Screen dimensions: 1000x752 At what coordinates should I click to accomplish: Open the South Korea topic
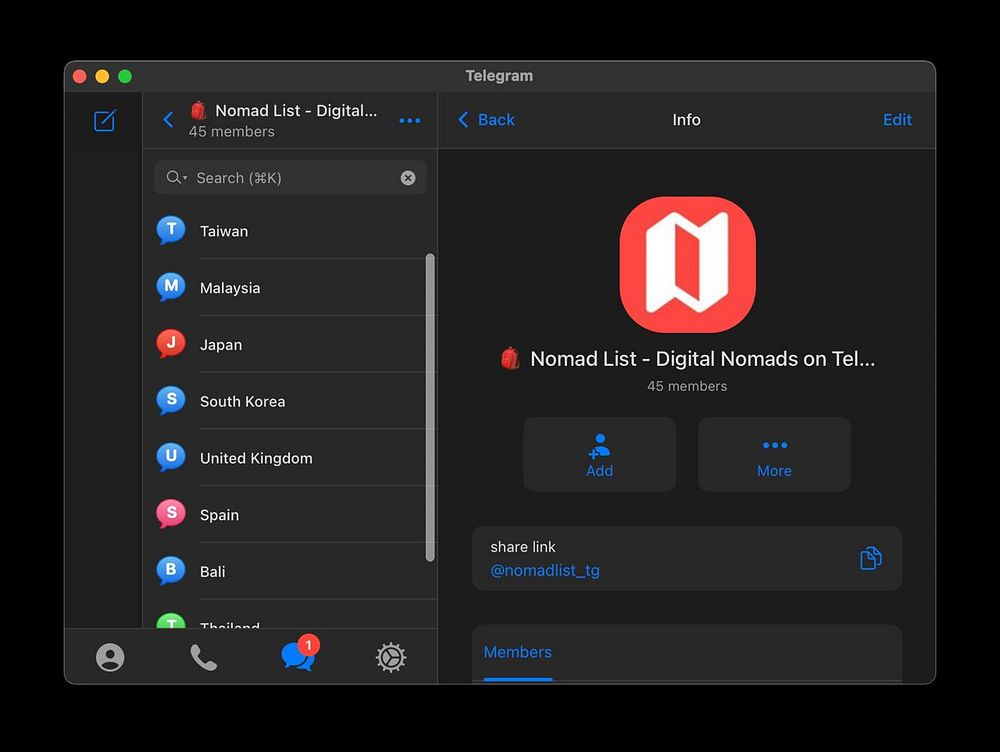[x=290, y=401]
